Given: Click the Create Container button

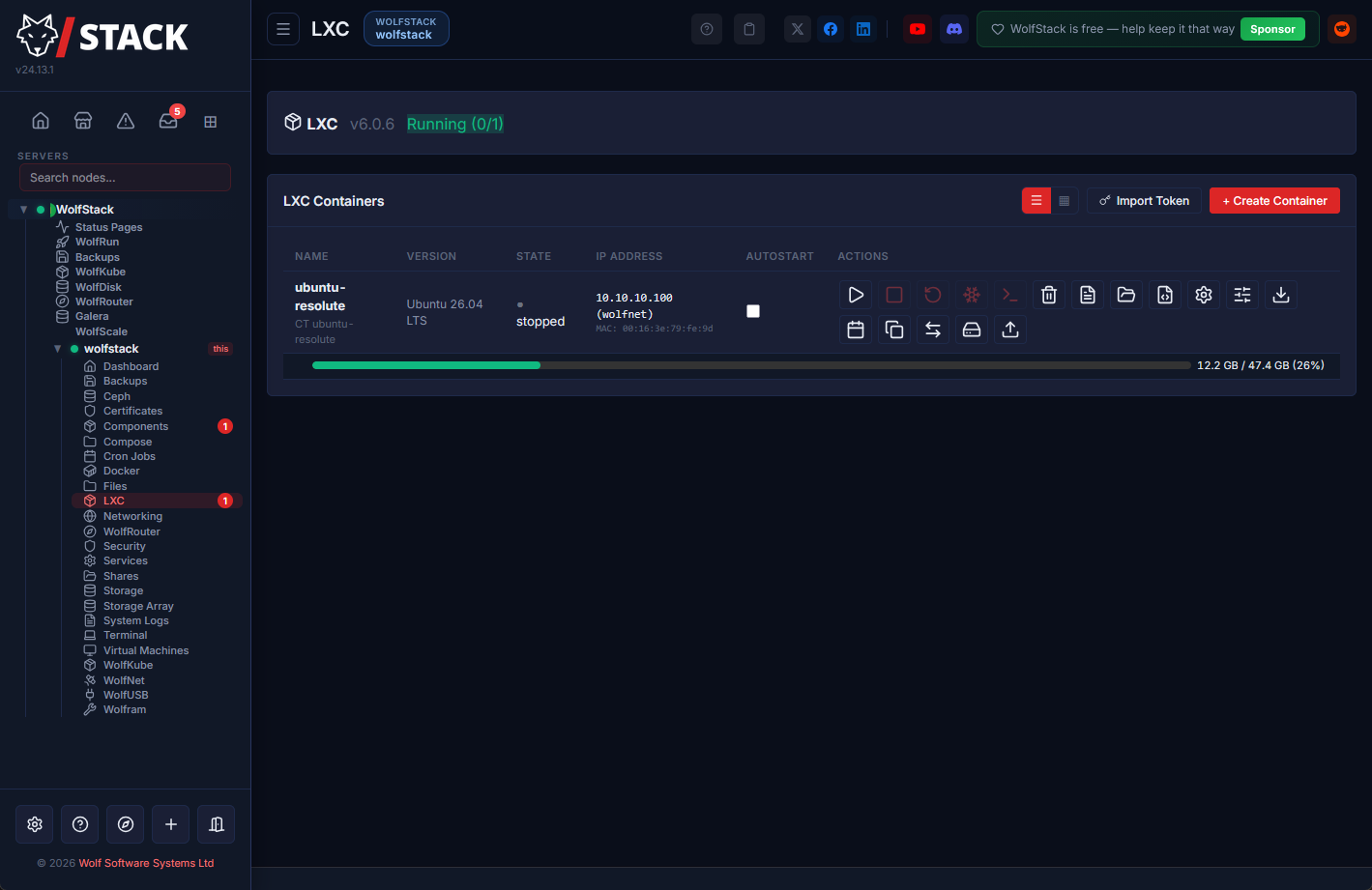Looking at the screenshot, I should click(x=1274, y=201).
